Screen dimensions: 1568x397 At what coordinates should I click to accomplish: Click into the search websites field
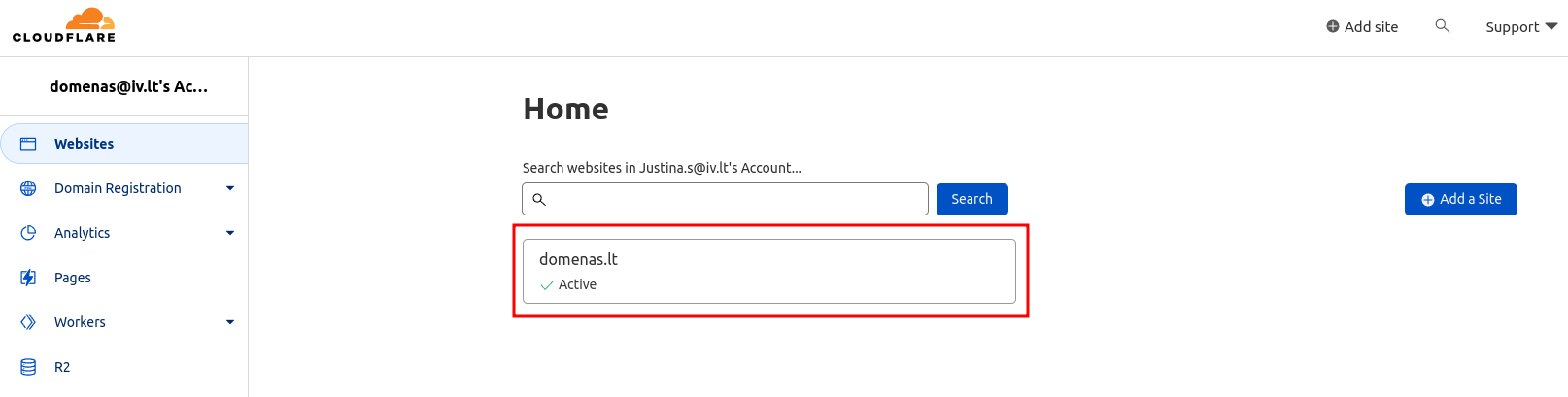pos(734,199)
